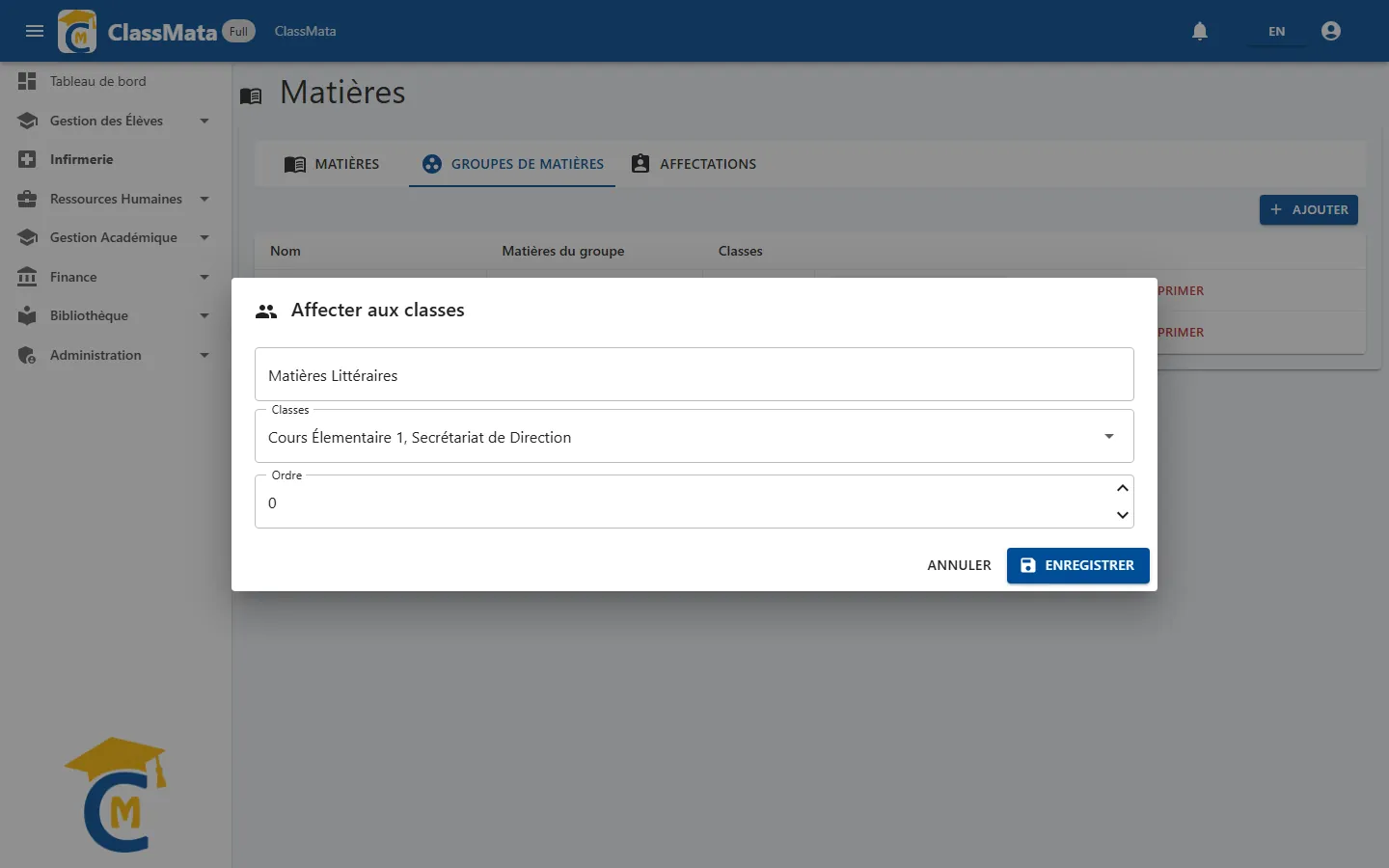
Task: Click the Administration shield icon
Action: point(27,355)
